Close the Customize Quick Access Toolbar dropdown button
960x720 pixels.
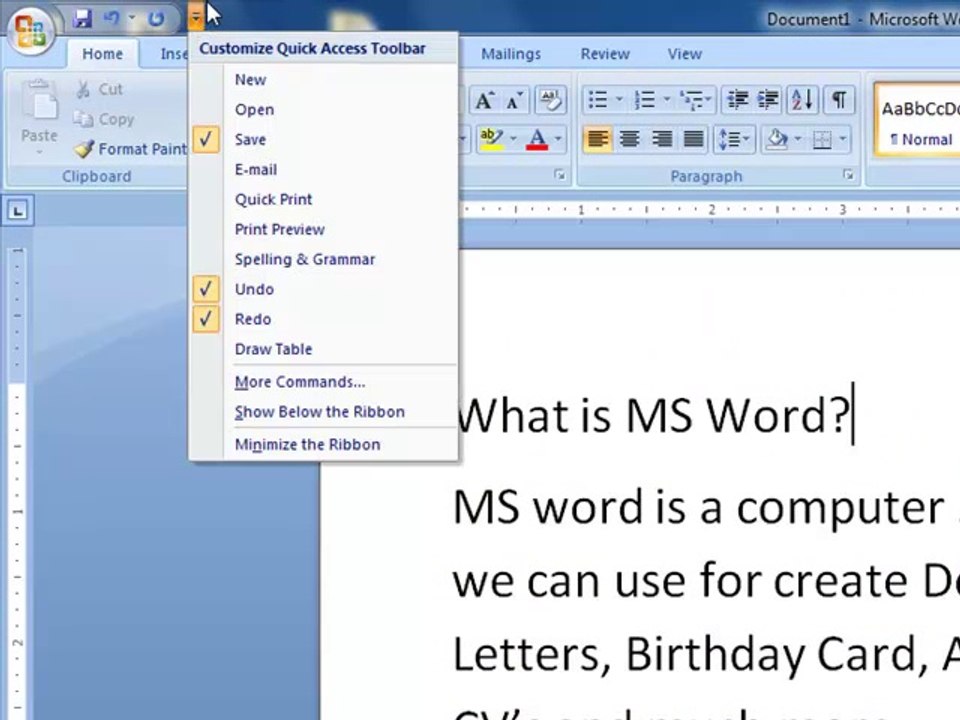[x=195, y=18]
